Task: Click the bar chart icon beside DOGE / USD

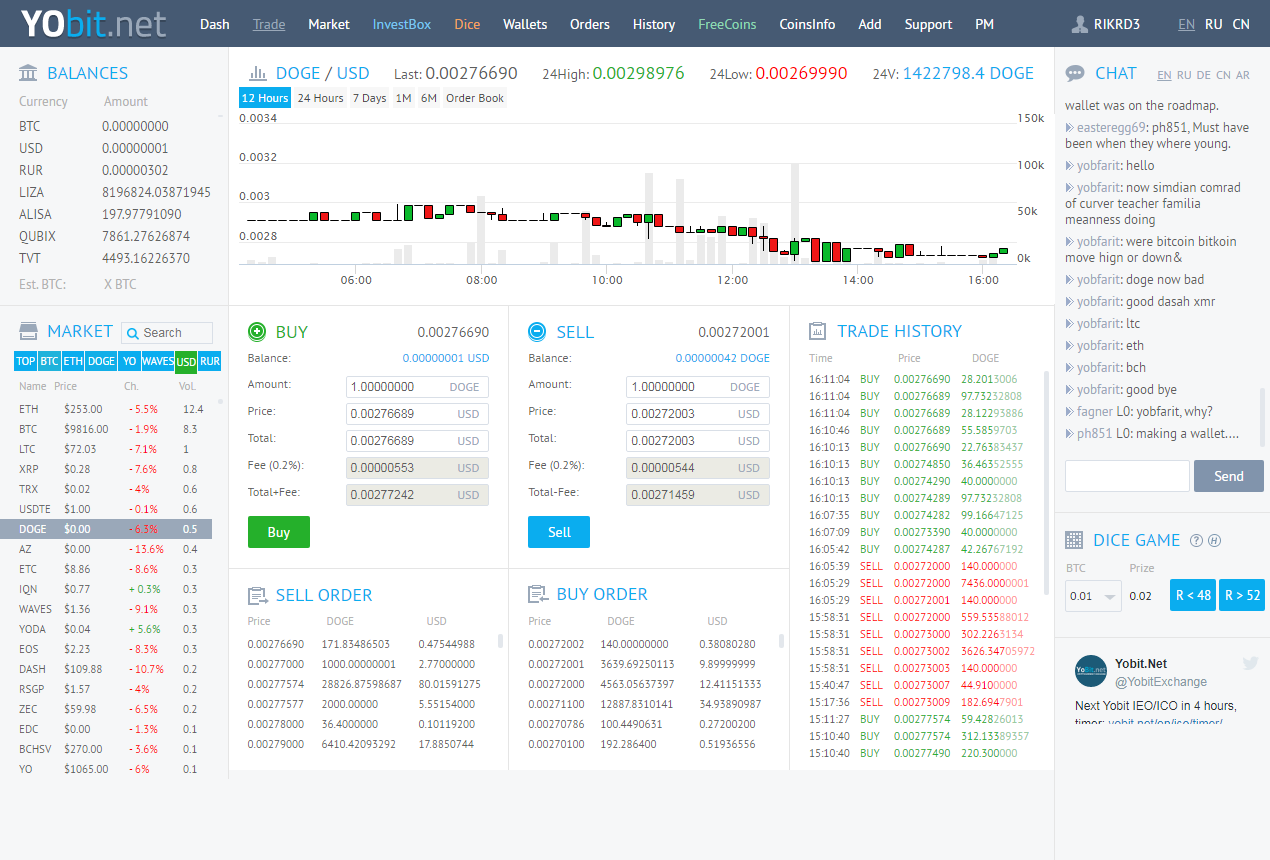Action: [x=258, y=73]
